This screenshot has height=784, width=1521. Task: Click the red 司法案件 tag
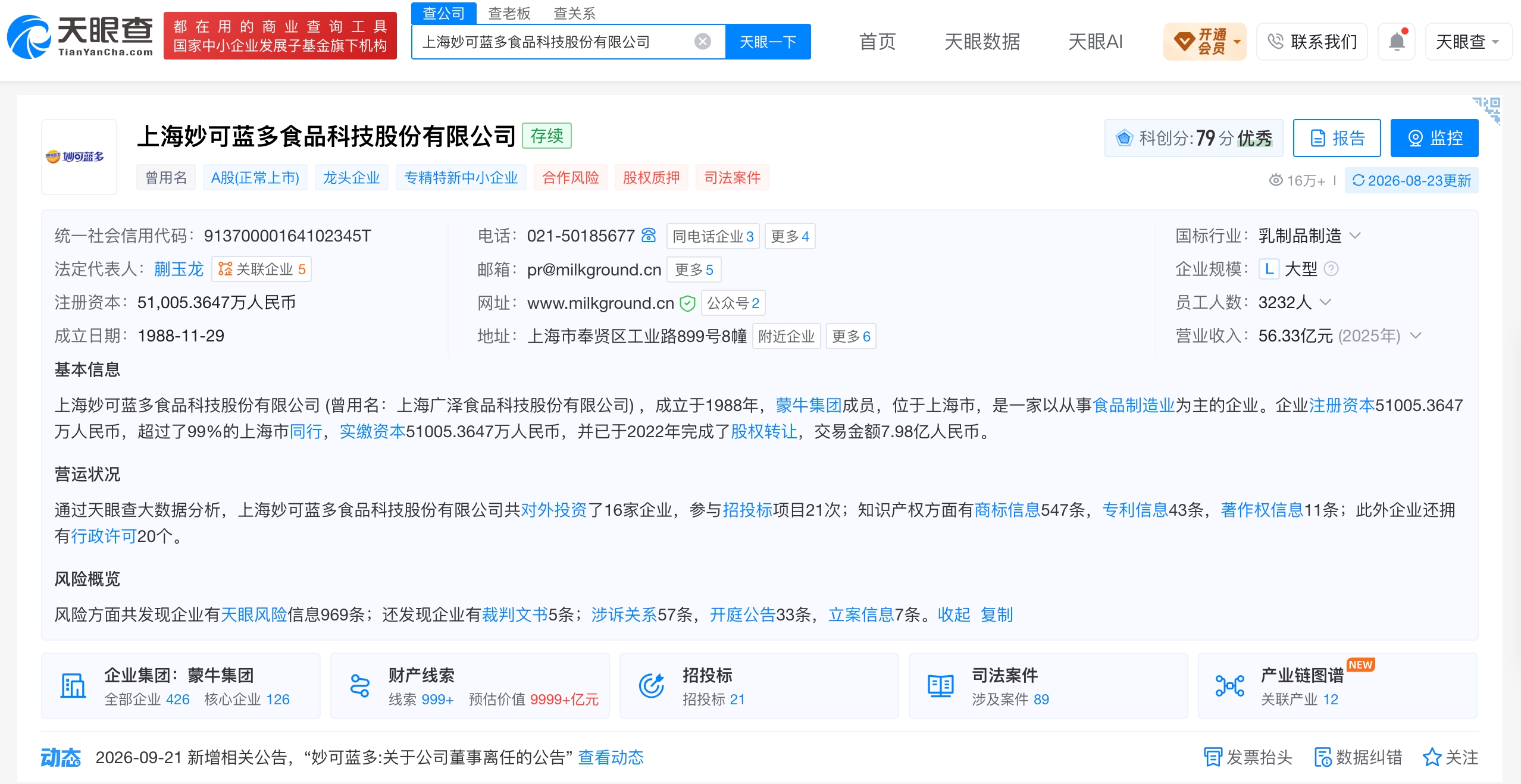[x=733, y=177]
